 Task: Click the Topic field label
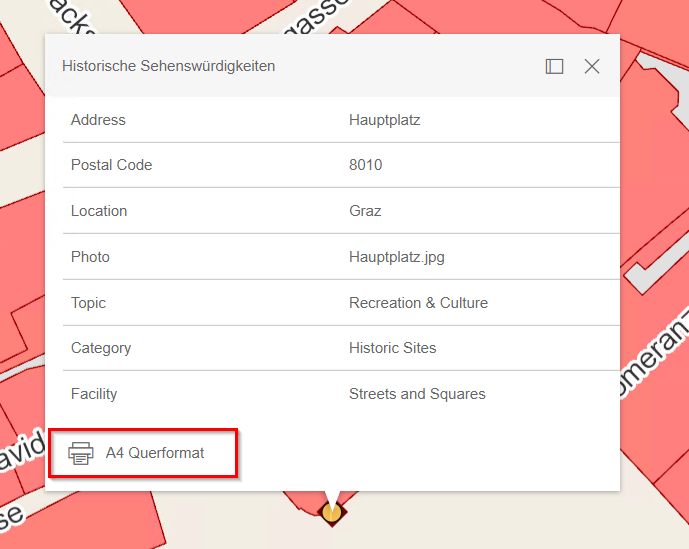88,303
